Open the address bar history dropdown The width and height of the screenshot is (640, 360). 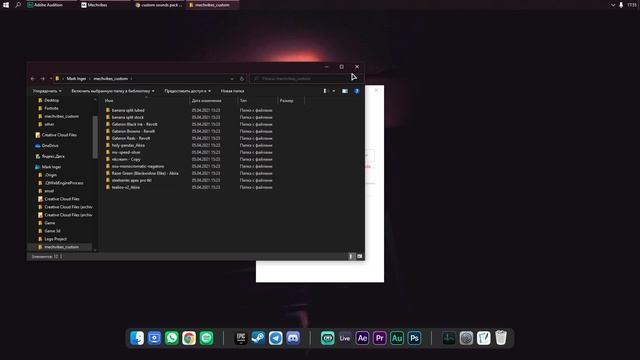point(232,78)
